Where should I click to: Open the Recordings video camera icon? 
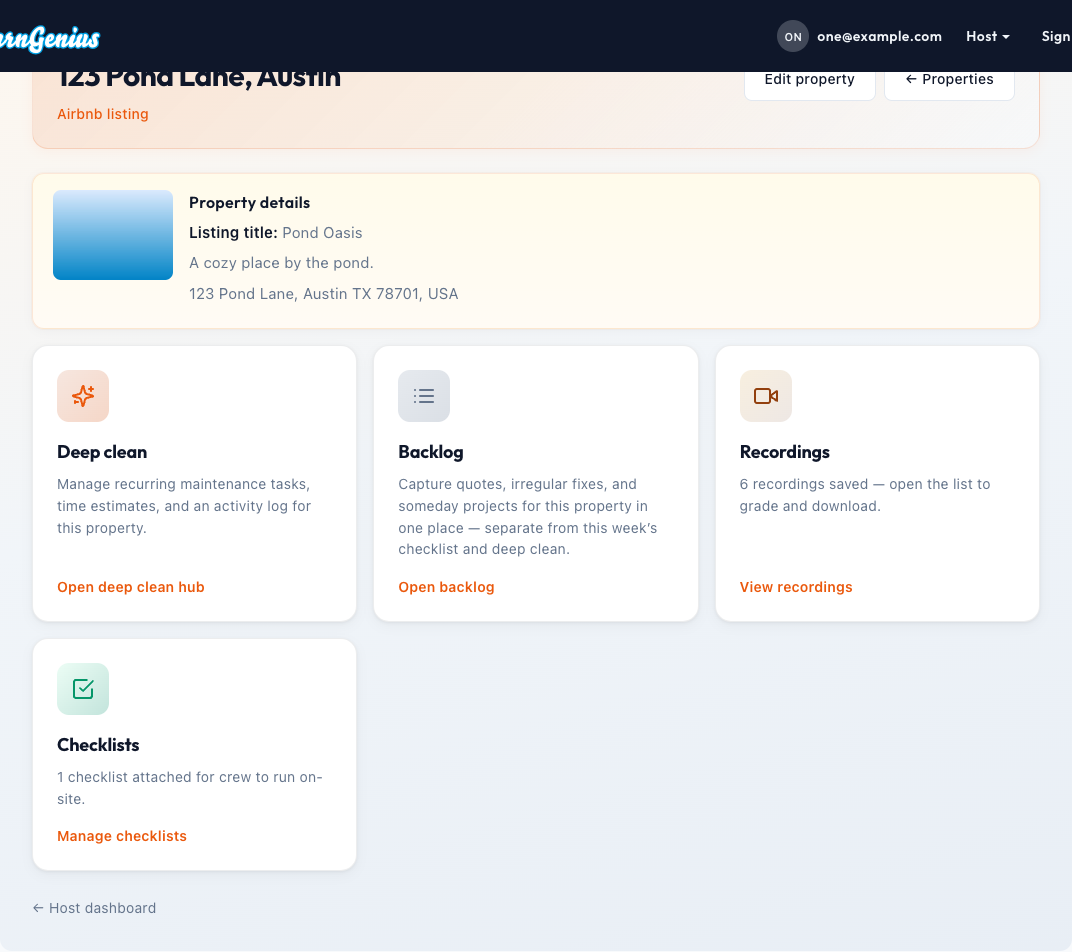point(765,396)
